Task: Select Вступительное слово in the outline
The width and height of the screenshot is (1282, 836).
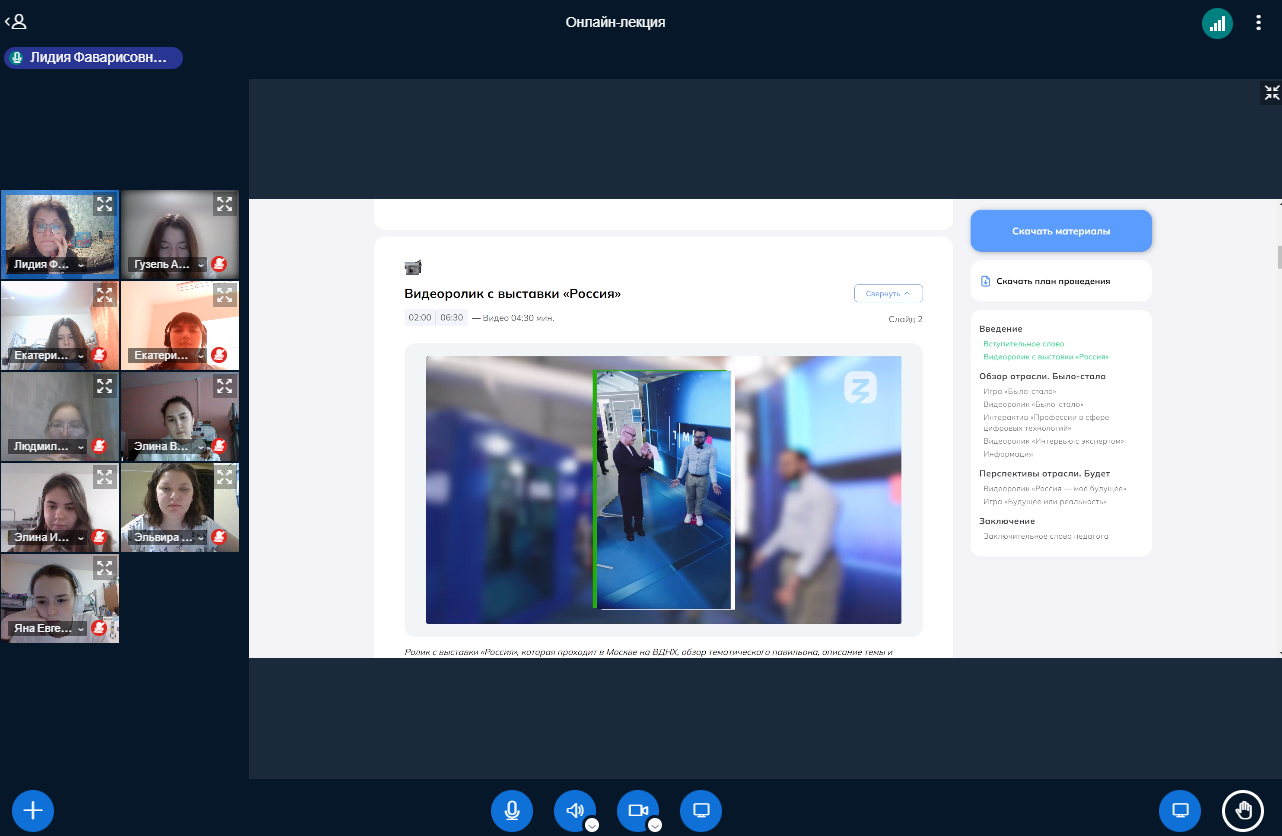Action: click(1023, 343)
